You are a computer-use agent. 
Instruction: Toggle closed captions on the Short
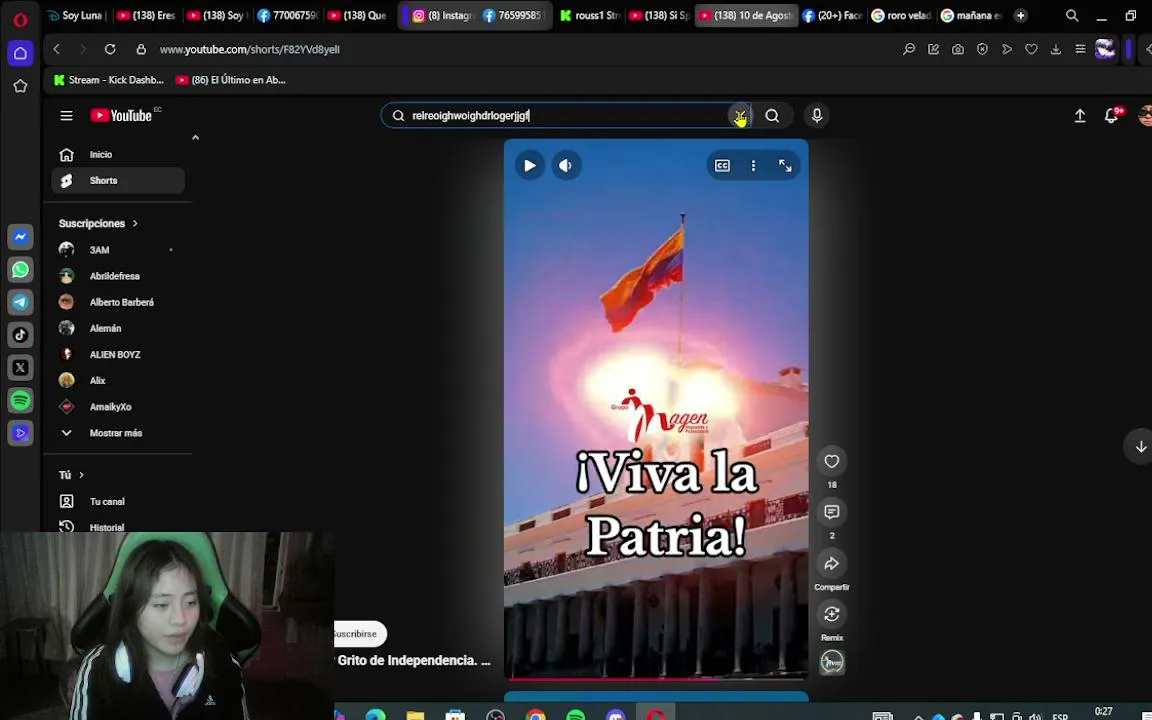tap(722, 166)
